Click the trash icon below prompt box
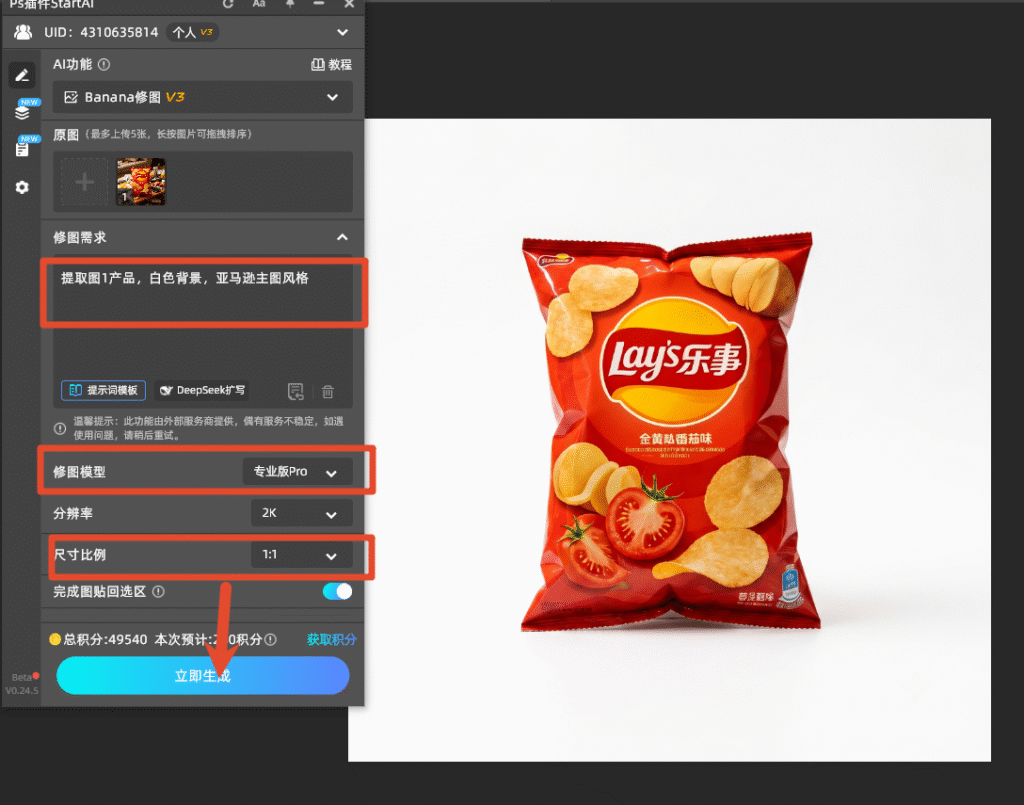 tap(328, 391)
